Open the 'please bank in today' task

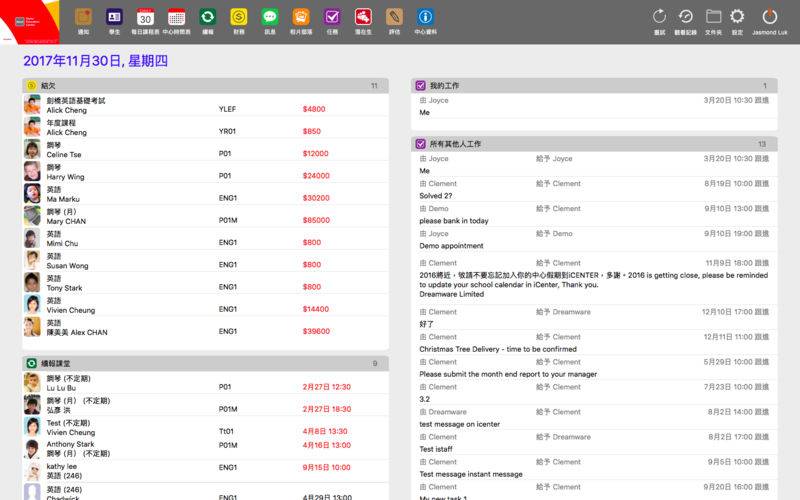click(x=454, y=221)
